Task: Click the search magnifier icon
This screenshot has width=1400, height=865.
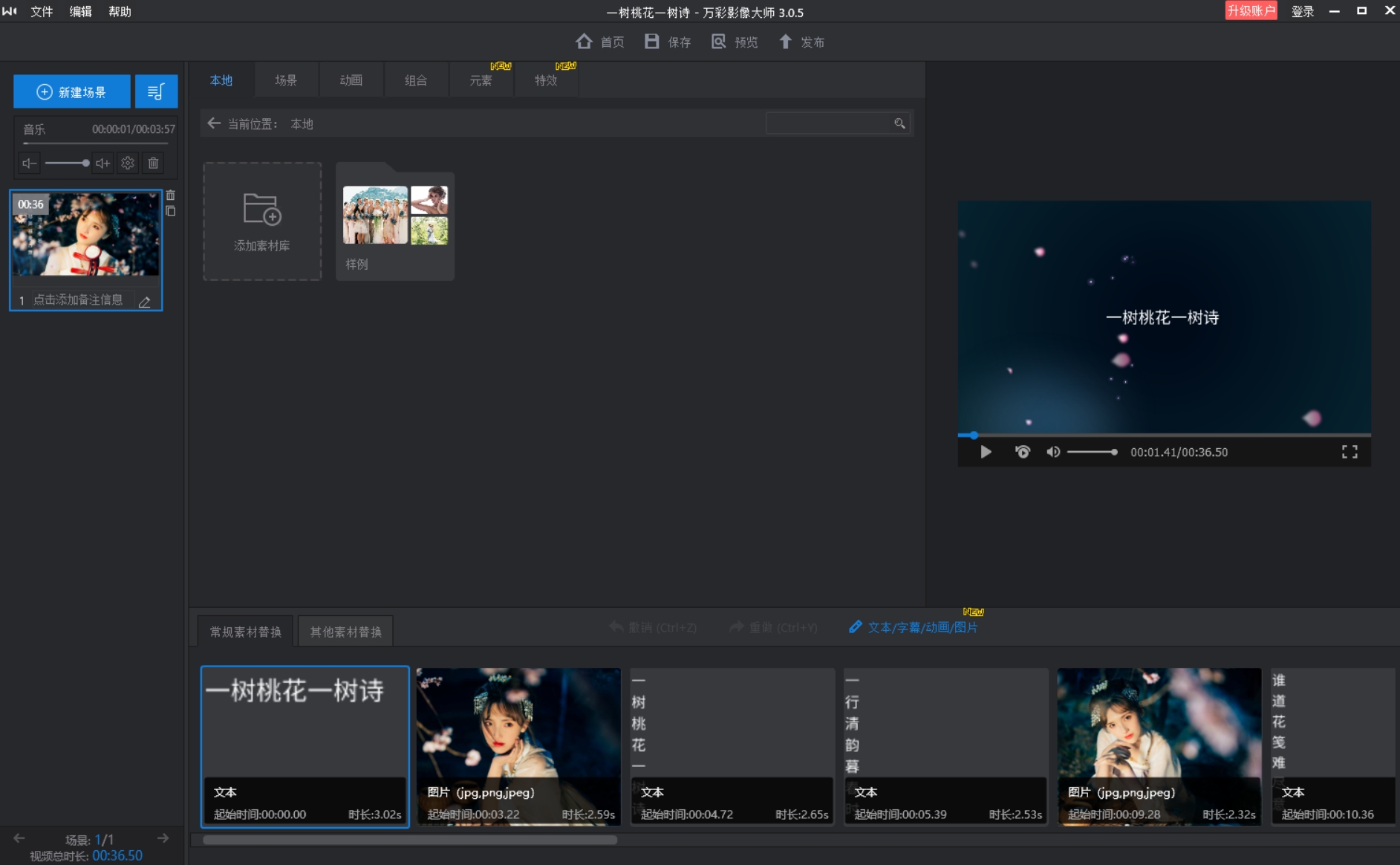Action: coord(899,123)
